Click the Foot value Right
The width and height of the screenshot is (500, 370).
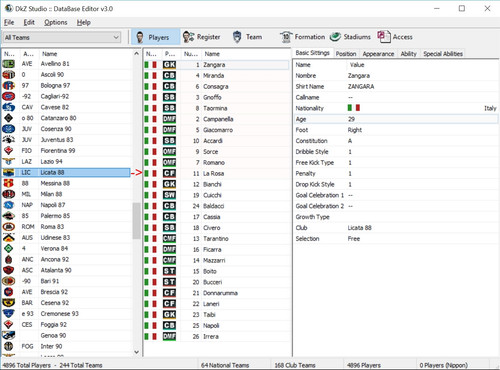click(355, 130)
